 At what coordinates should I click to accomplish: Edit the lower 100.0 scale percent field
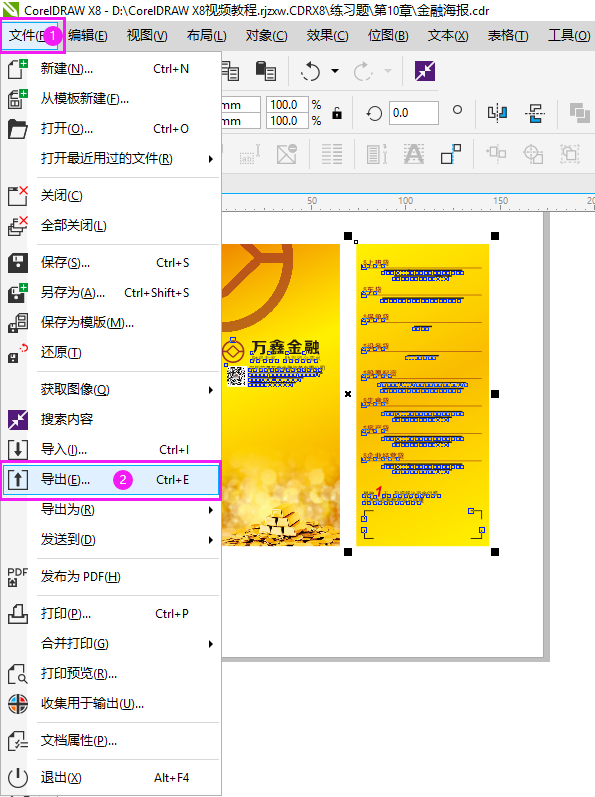(287, 120)
